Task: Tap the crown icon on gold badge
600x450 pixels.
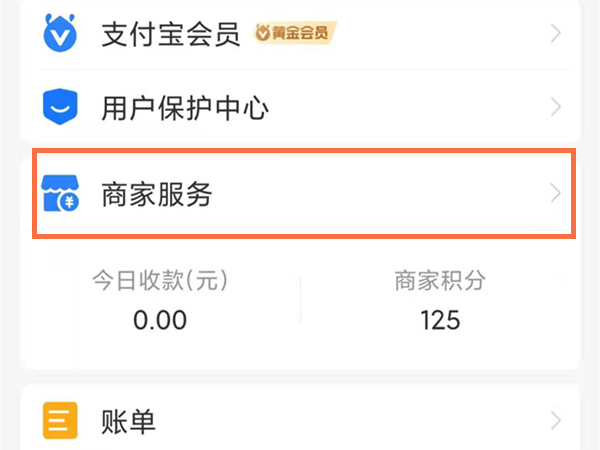Action: click(263, 35)
